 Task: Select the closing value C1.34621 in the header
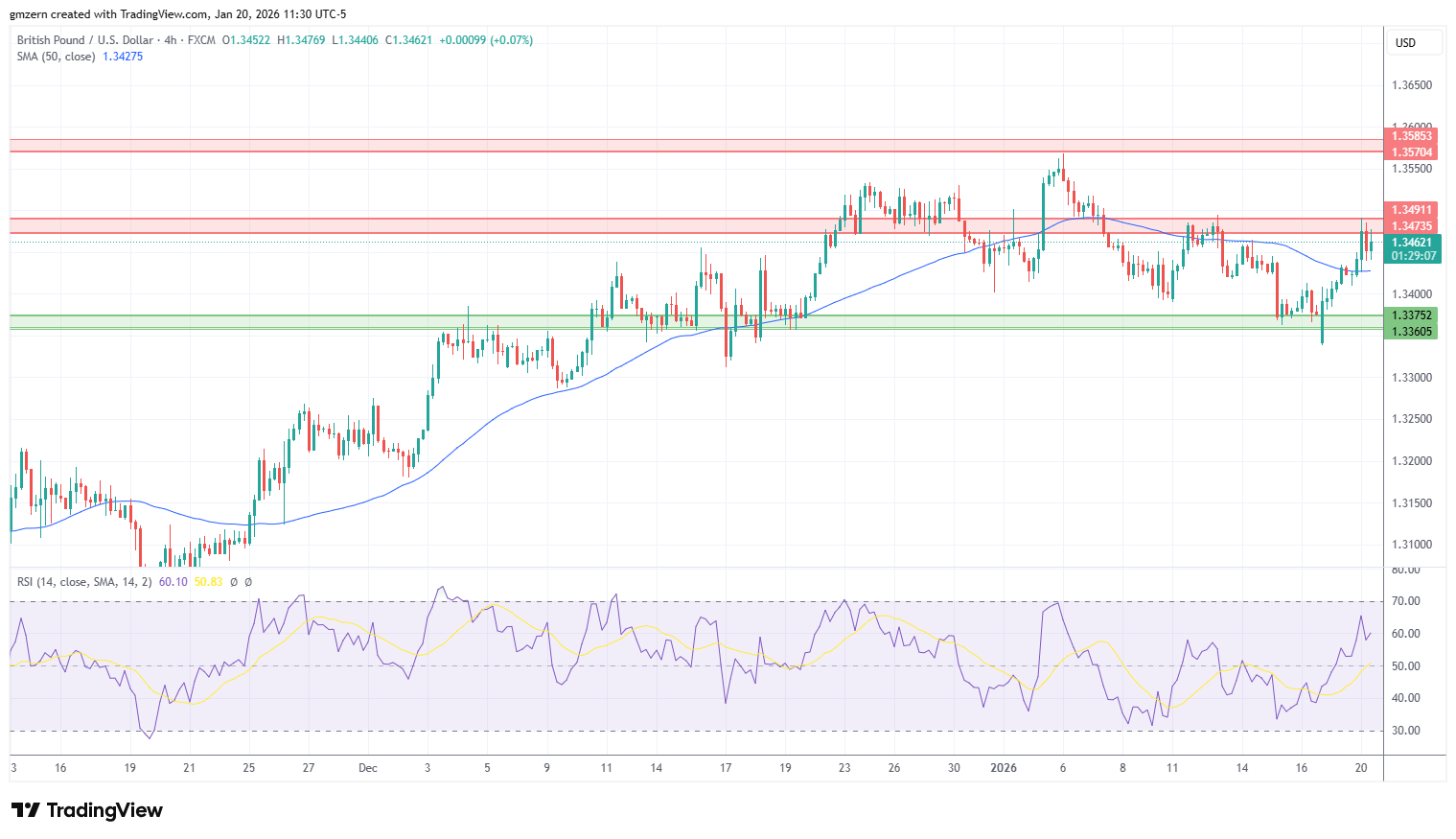pos(409,40)
